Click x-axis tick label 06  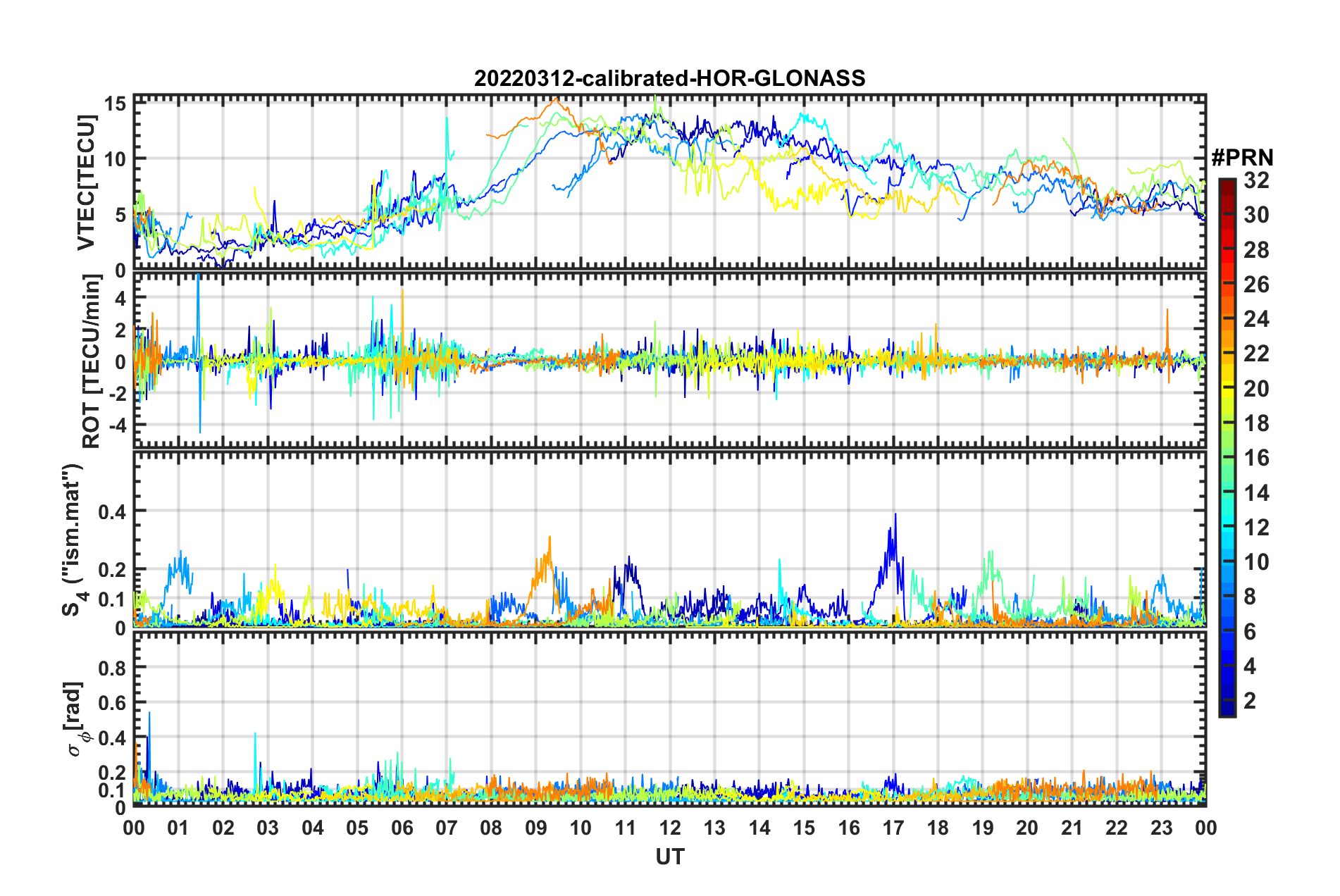[x=402, y=828]
